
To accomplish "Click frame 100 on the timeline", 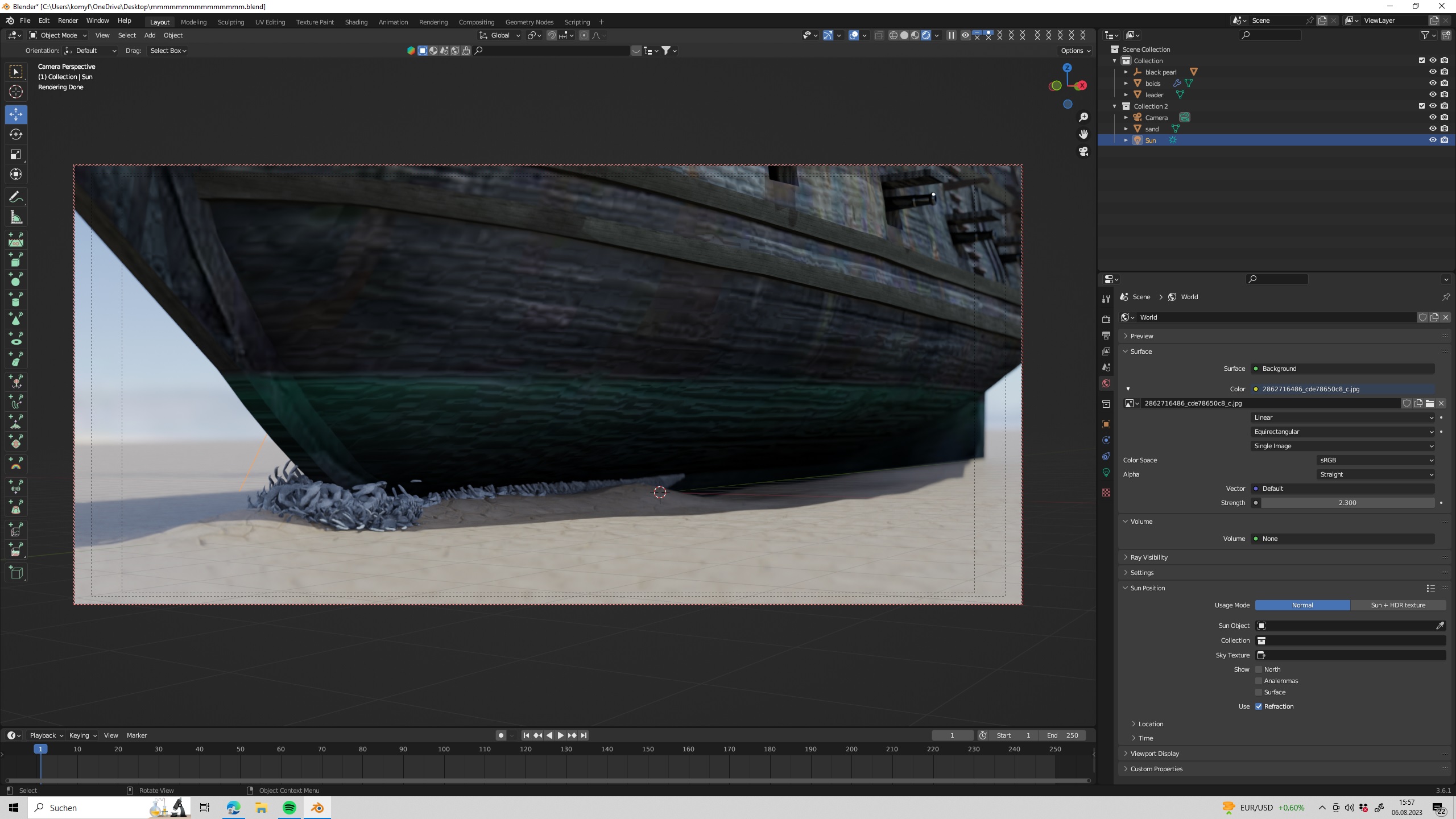I will tap(444, 750).
